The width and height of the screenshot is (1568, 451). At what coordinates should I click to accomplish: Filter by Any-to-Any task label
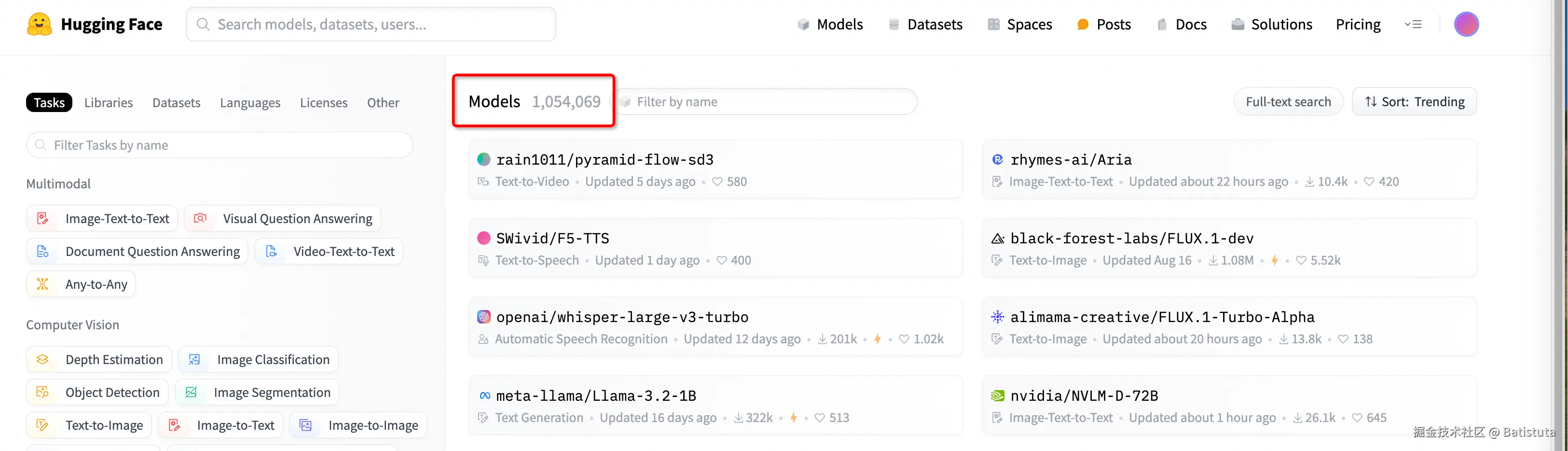97,284
